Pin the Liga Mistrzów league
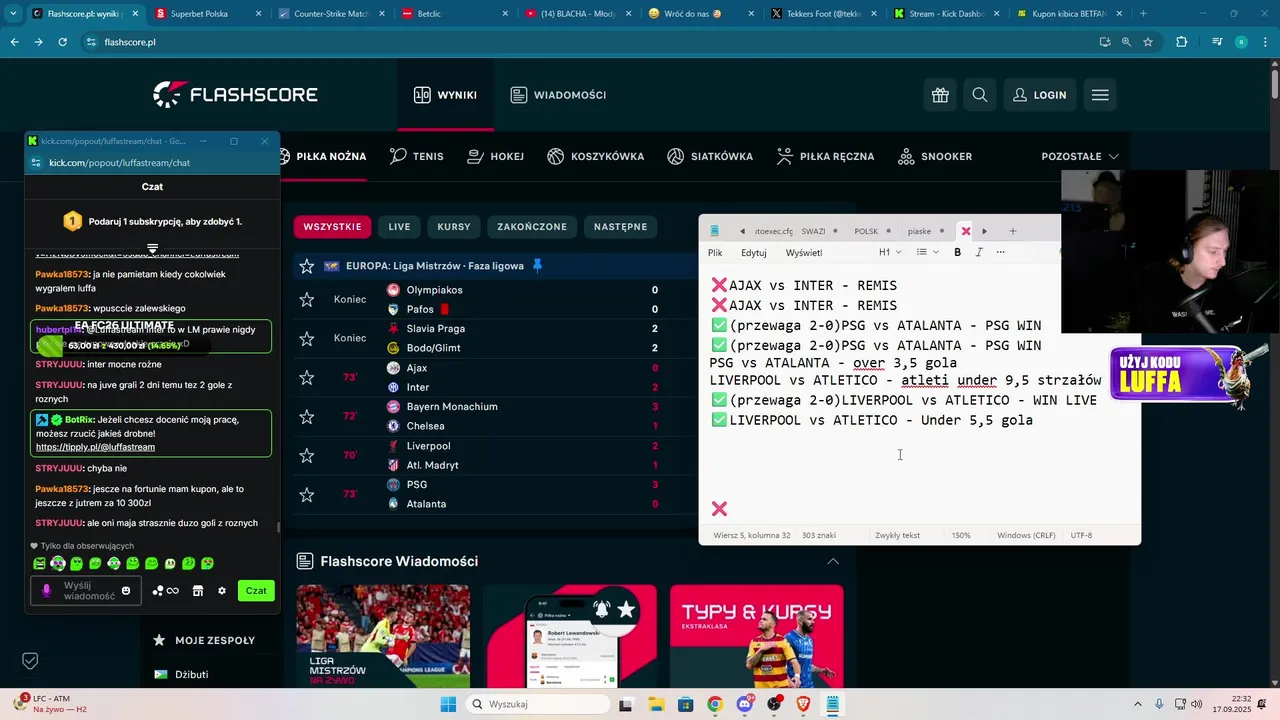Image resolution: width=1280 pixels, height=720 pixels. pos(537,266)
